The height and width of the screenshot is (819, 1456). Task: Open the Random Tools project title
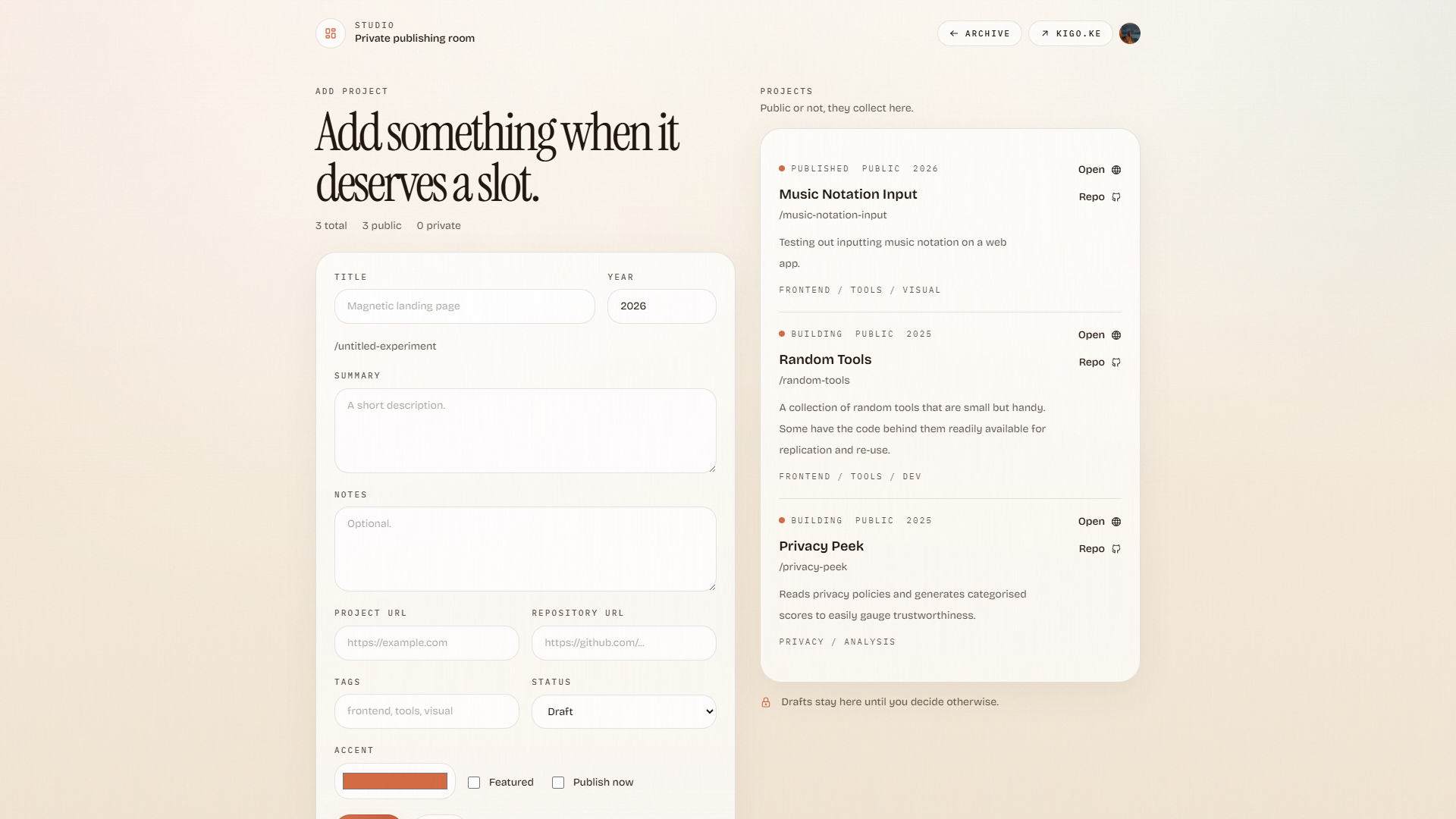(x=825, y=359)
